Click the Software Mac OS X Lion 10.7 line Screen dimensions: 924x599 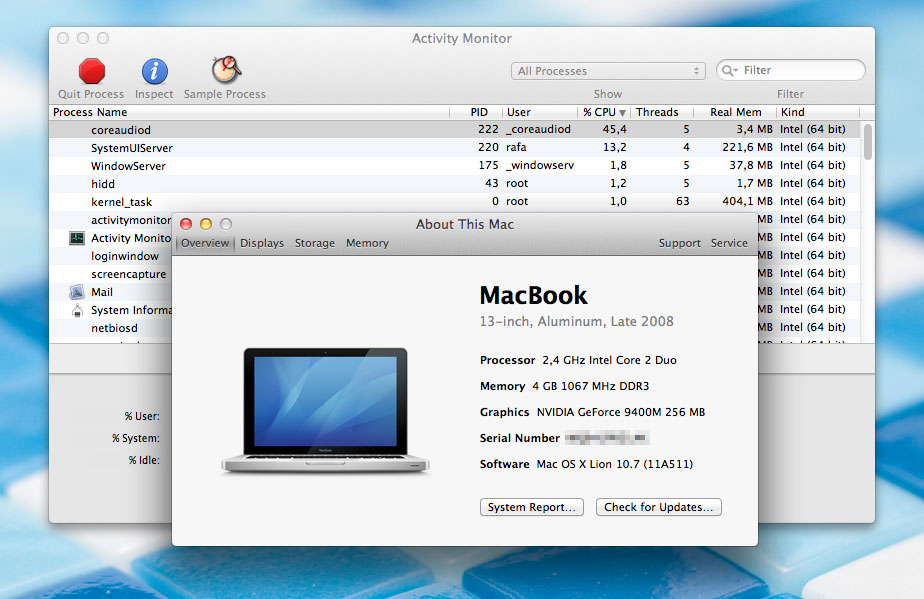click(x=586, y=464)
